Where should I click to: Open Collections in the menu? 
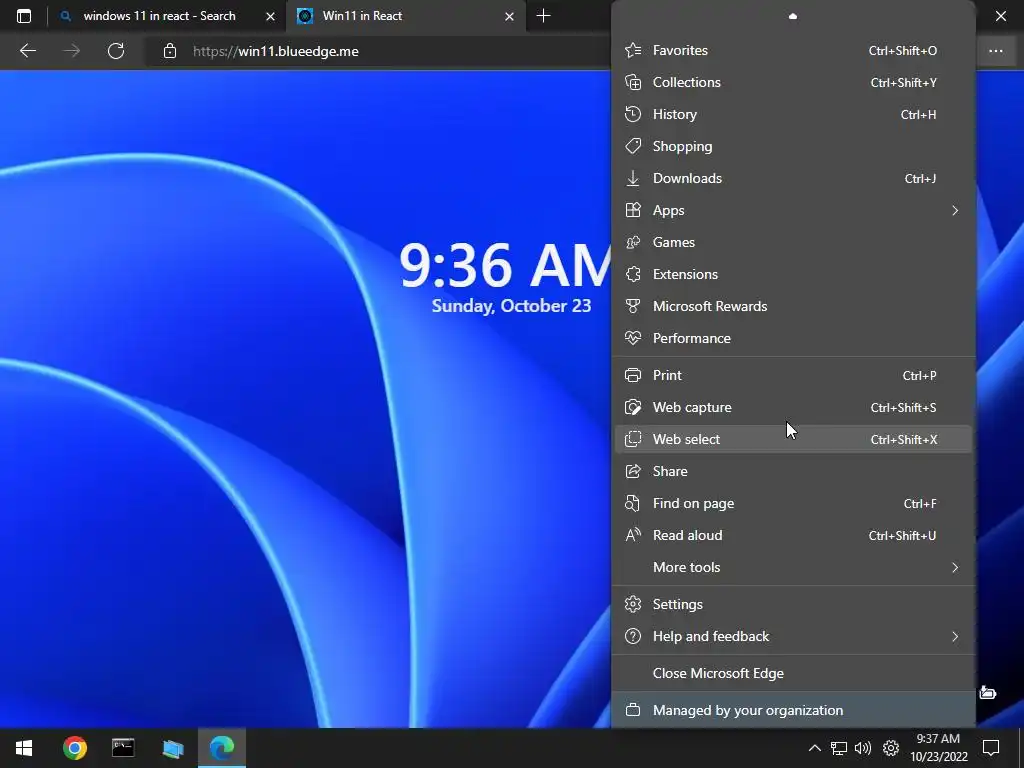tap(793, 82)
